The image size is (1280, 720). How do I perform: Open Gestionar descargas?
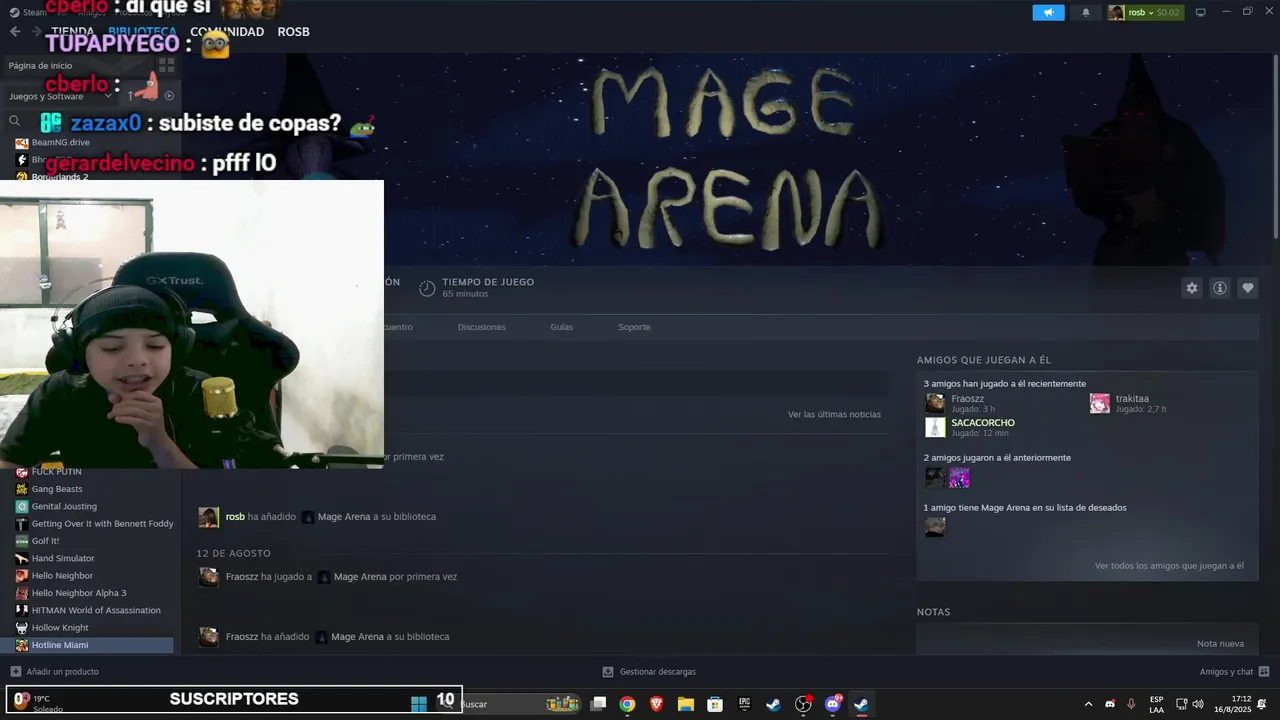point(649,672)
